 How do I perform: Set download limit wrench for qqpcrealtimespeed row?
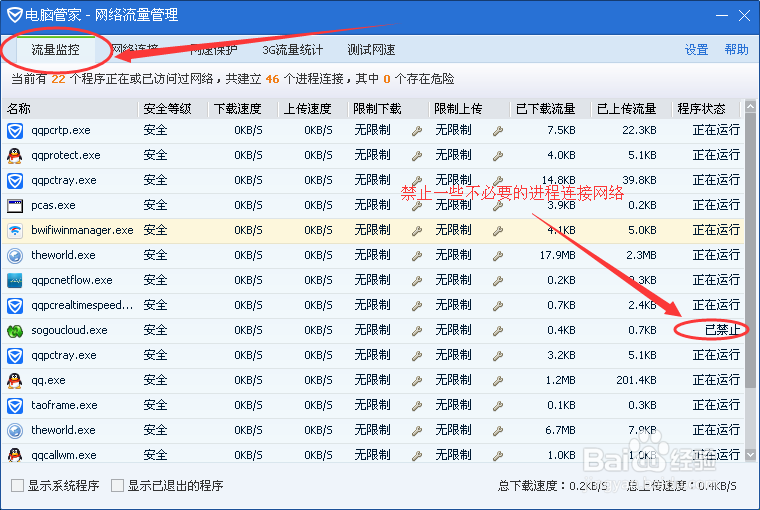click(x=417, y=306)
